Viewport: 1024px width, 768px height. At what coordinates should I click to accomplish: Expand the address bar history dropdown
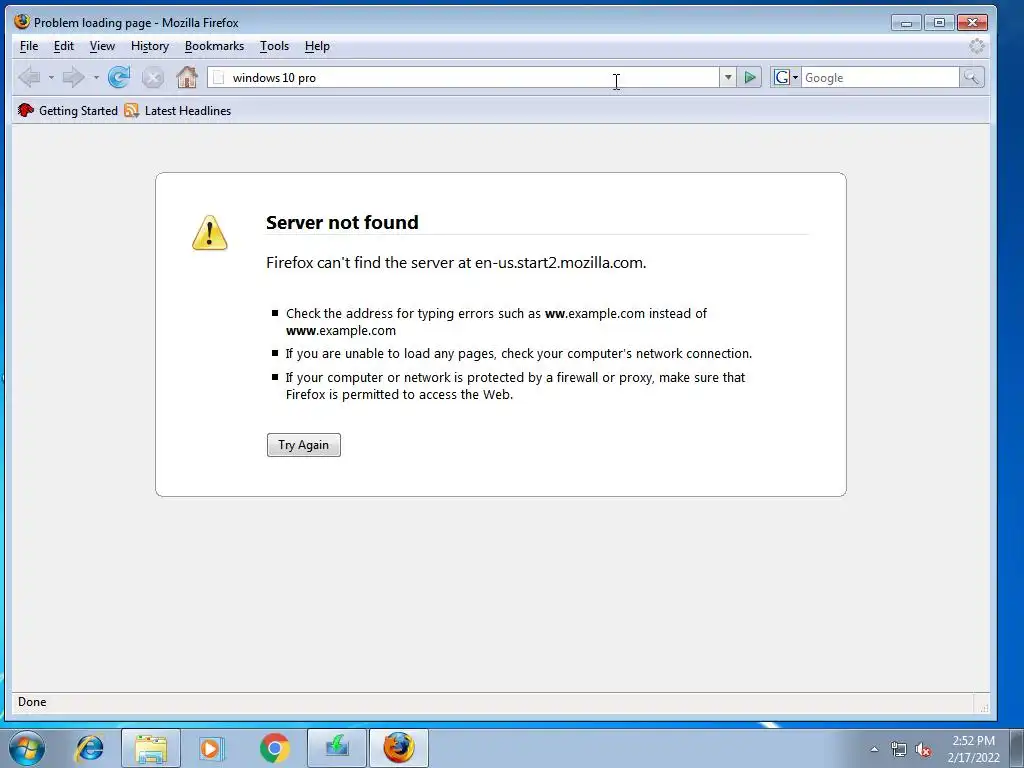(728, 78)
